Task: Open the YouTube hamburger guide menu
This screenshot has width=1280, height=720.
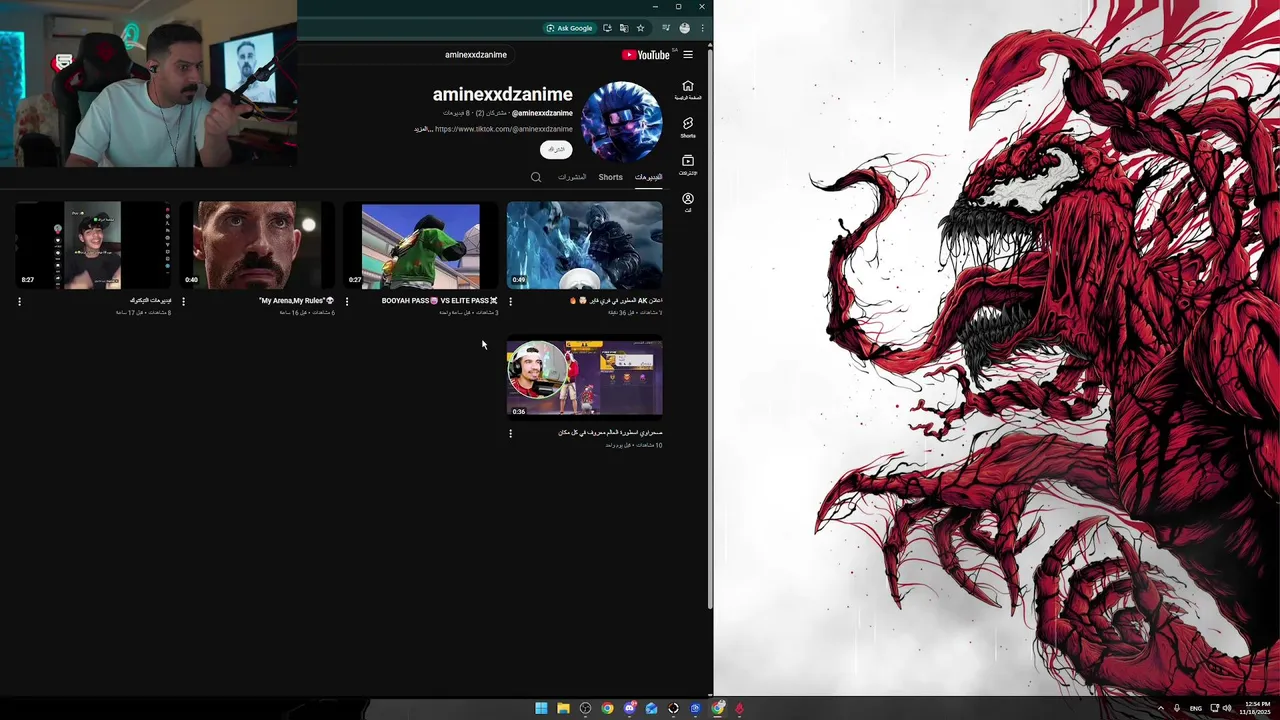Action: point(688,55)
